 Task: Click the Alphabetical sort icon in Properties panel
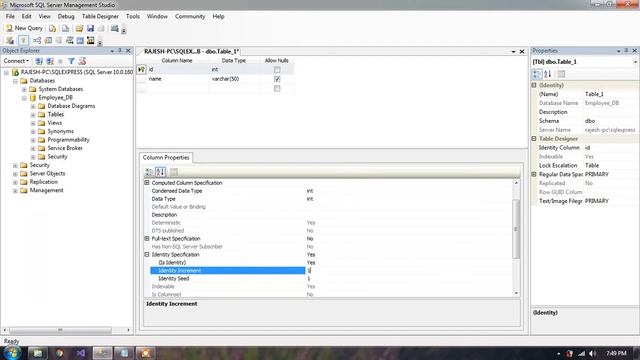(x=548, y=74)
